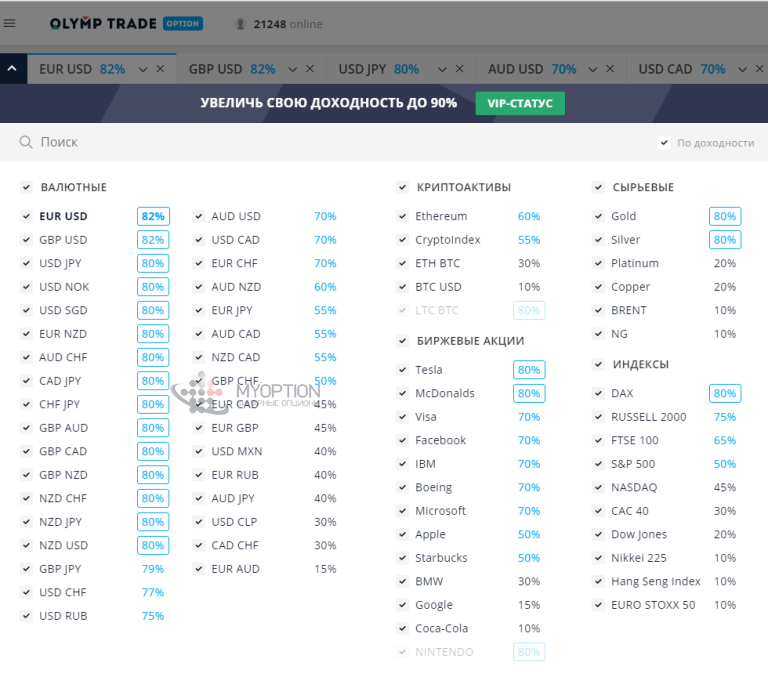Click the 21248 online counter

tap(288, 24)
